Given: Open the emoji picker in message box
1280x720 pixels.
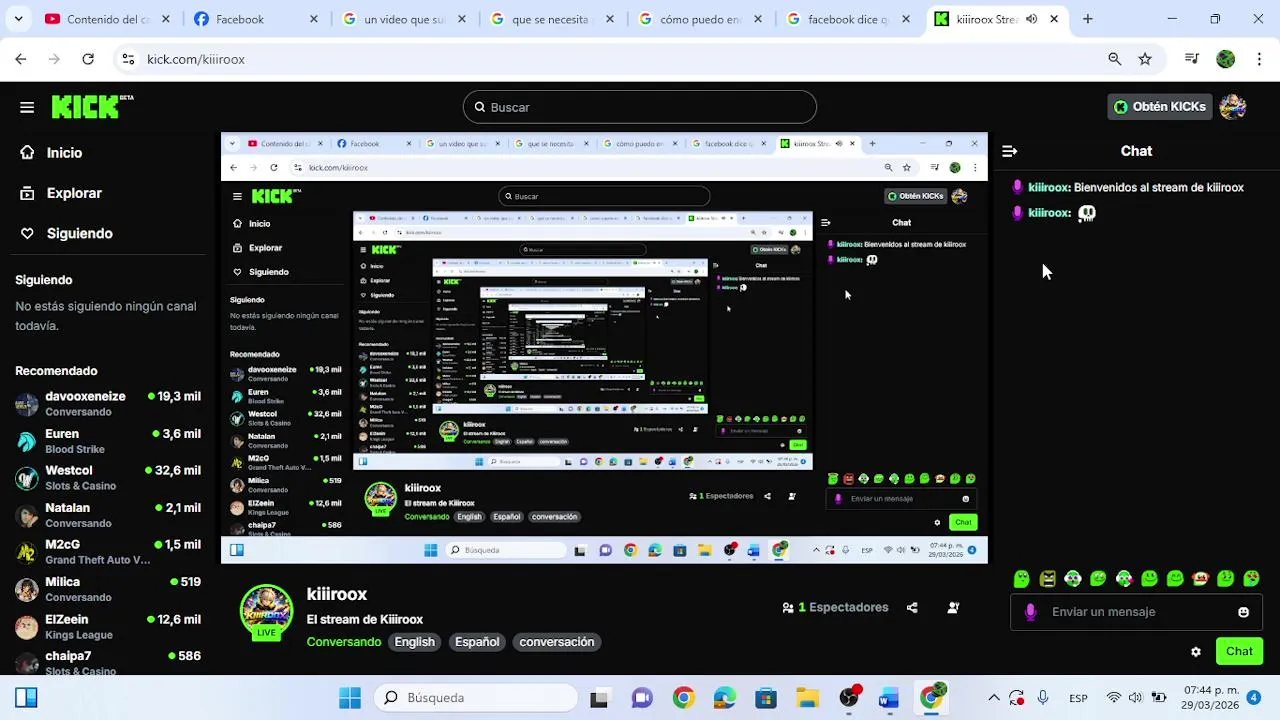Looking at the screenshot, I should point(1243,612).
